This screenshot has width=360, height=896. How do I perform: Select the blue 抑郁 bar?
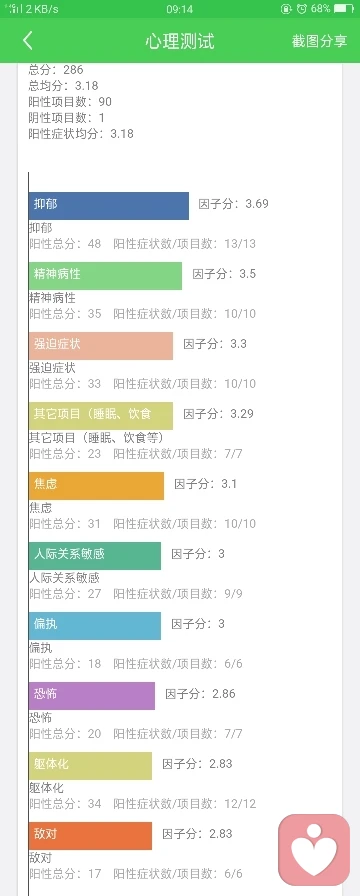(109, 206)
